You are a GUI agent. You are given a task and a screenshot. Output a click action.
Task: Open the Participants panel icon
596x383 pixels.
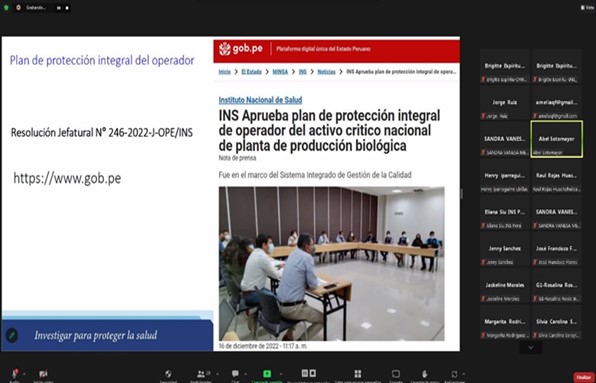pyautogui.click(x=201, y=374)
